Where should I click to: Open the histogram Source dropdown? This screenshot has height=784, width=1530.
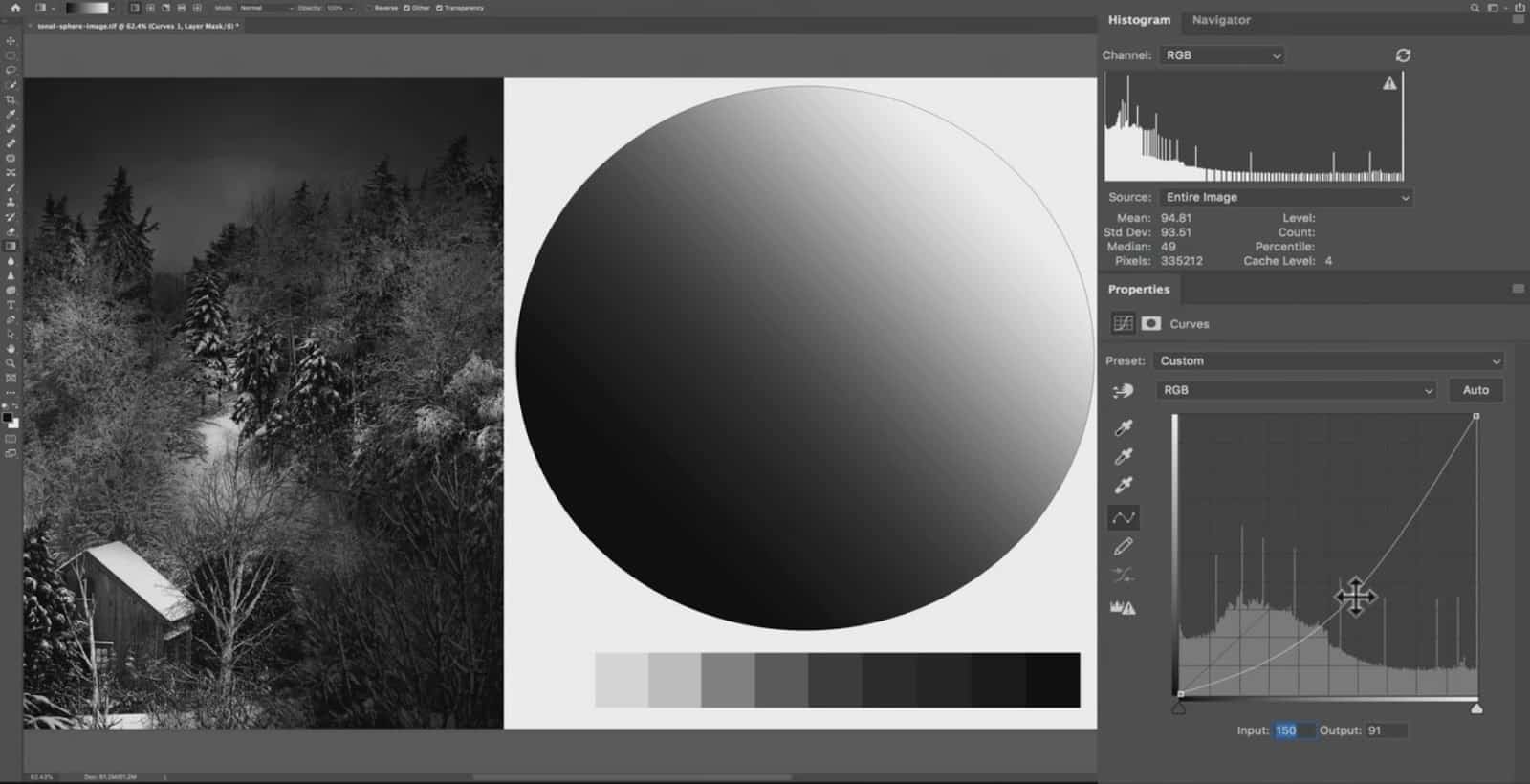click(x=1285, y=197)
